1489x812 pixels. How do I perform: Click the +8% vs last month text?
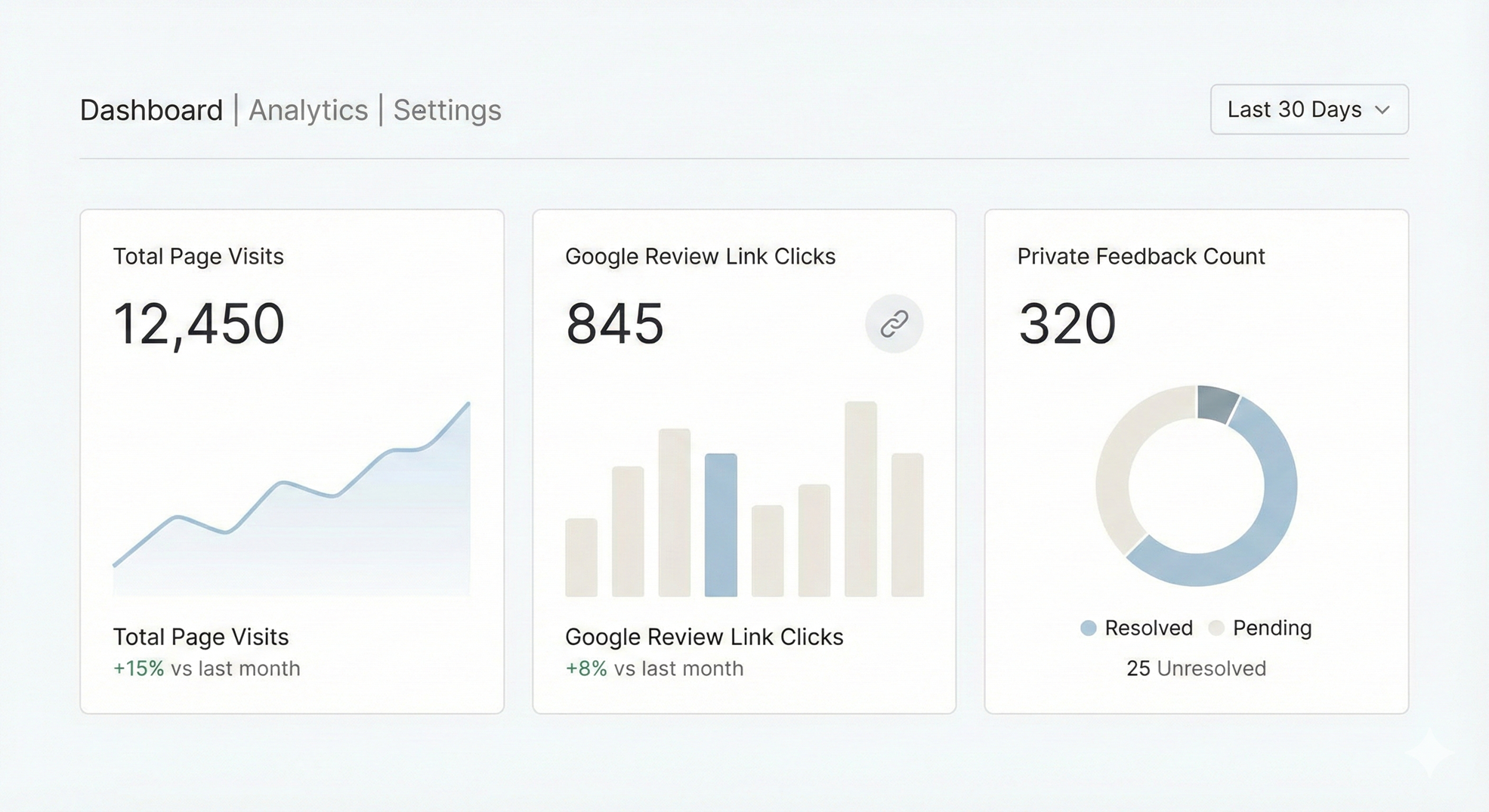tap(654, 668)
